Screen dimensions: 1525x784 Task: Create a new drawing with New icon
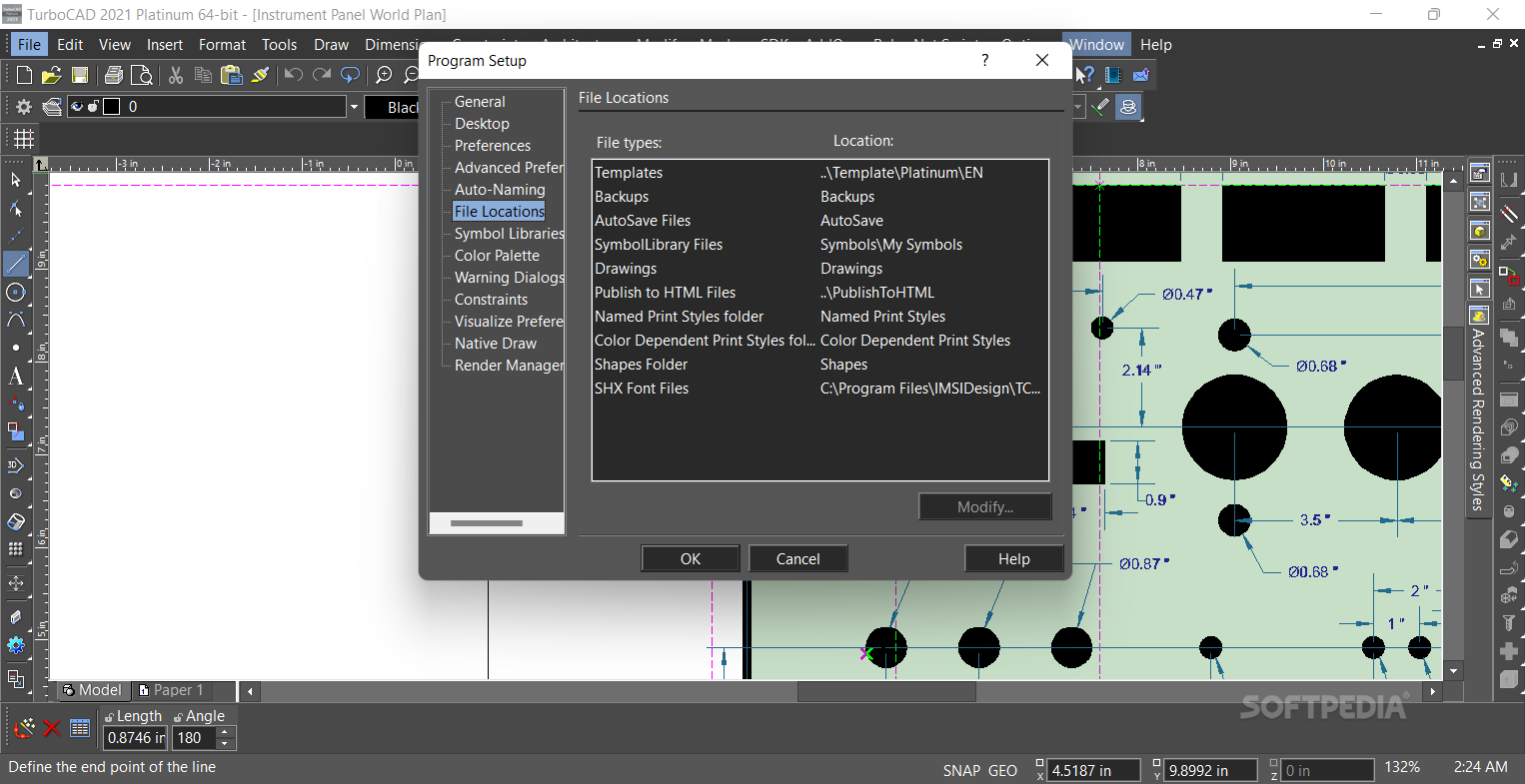click(24, 75)
